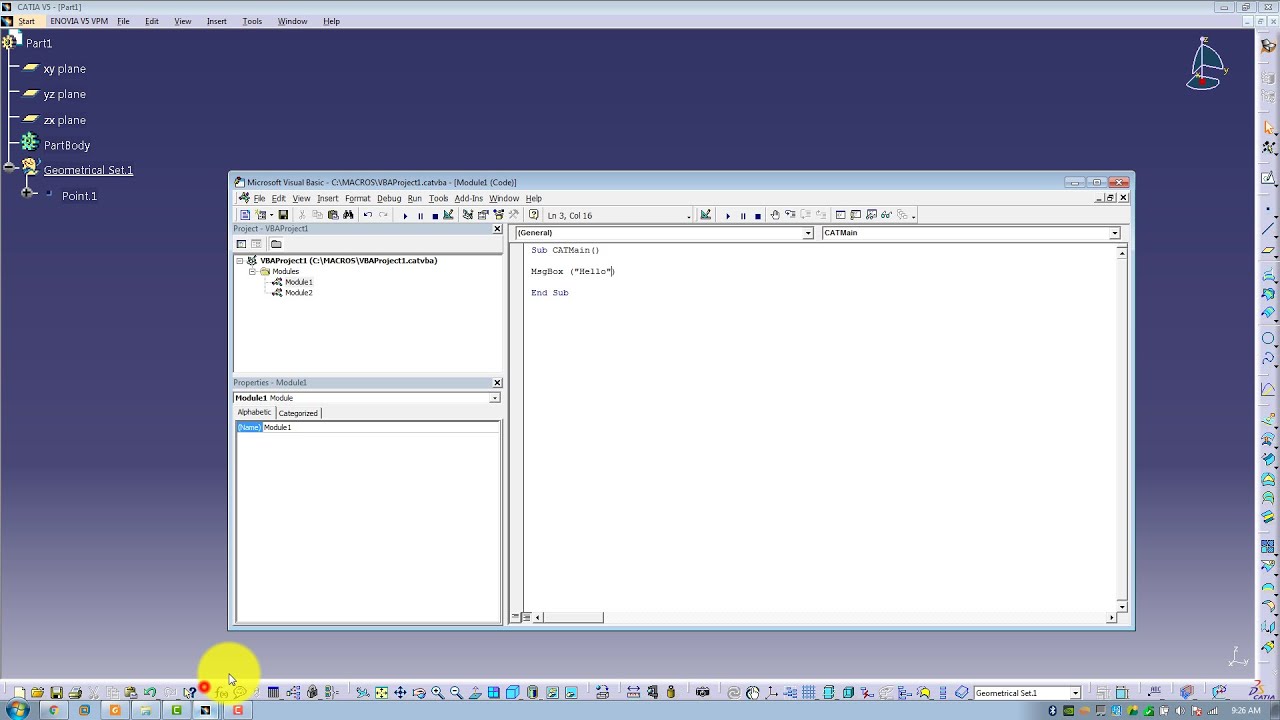1280x720 pixels.
Task: Click the code line MsgBox ("Hello"
Action: (x=572, y=271)
